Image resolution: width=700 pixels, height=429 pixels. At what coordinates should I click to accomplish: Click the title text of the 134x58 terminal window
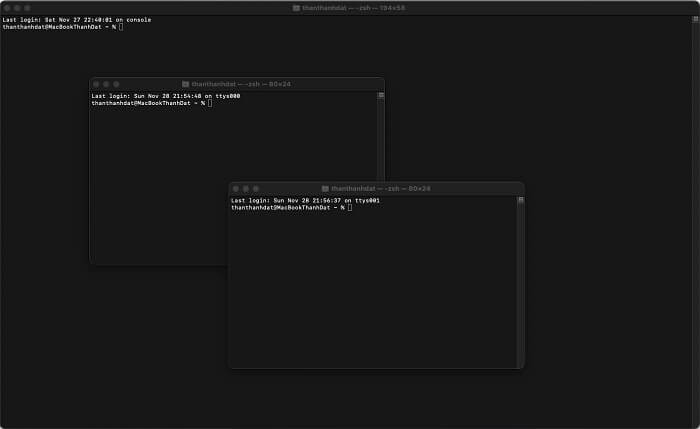point(354,8)
